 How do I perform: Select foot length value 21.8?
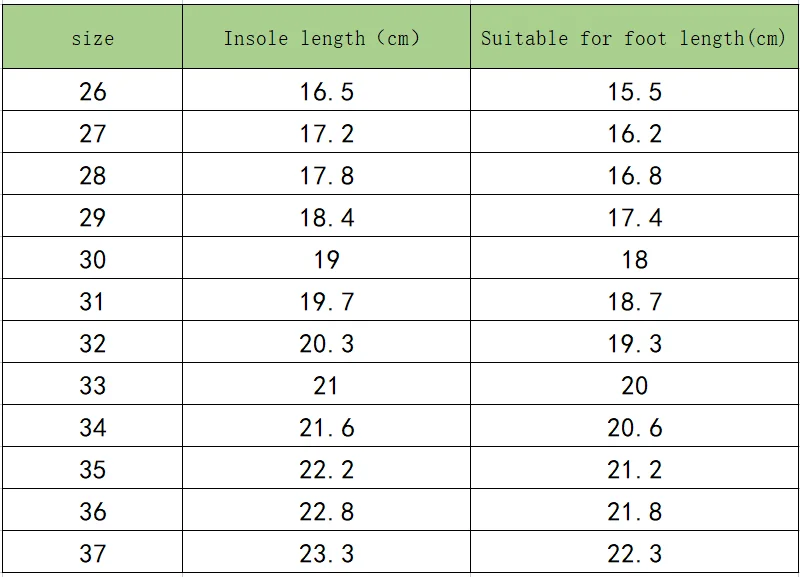[634, 512]
